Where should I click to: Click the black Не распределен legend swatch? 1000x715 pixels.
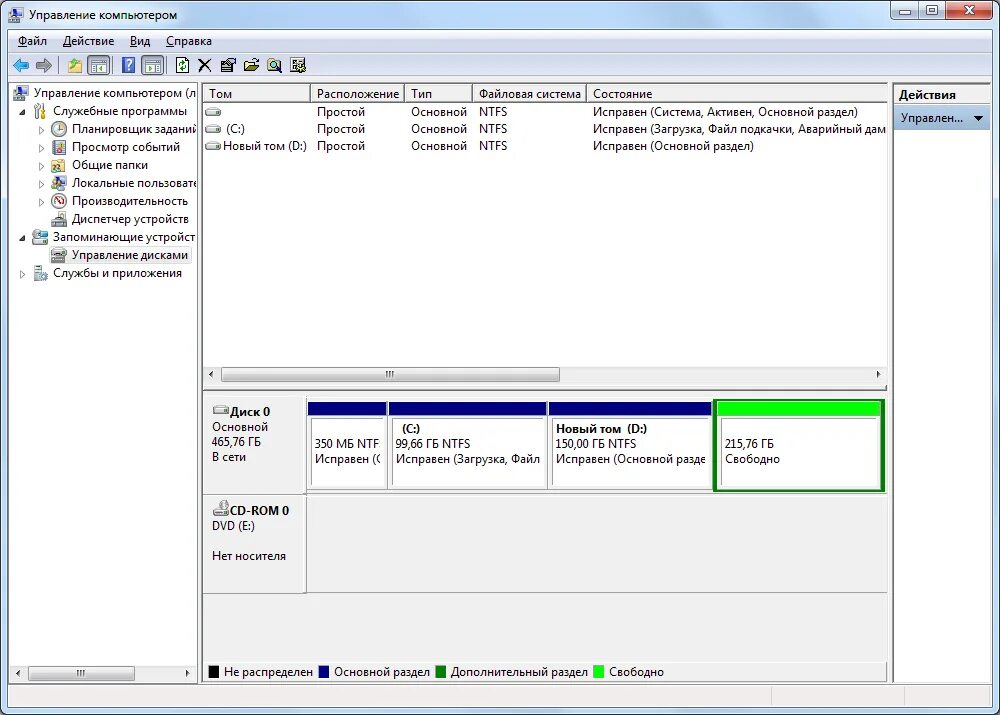point(214,672)
